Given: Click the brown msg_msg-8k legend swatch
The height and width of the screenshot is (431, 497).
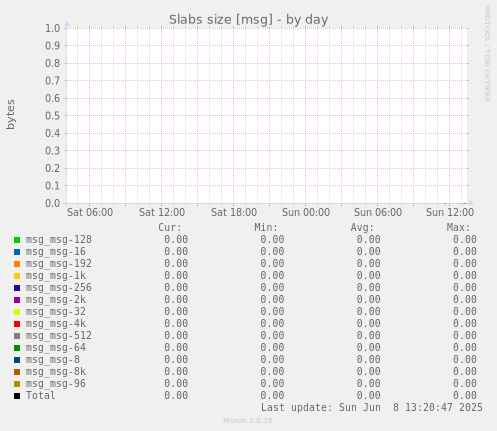Looking at the screenshot, I should pos(17,372).
